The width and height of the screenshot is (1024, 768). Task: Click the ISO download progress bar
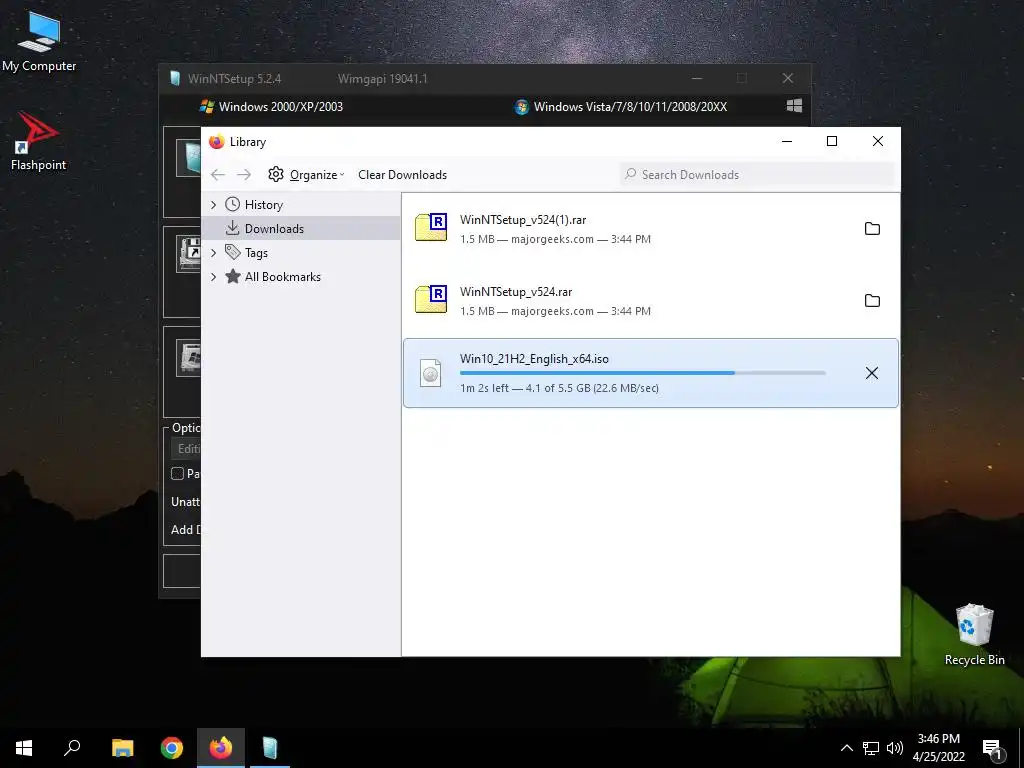(643, 373)
